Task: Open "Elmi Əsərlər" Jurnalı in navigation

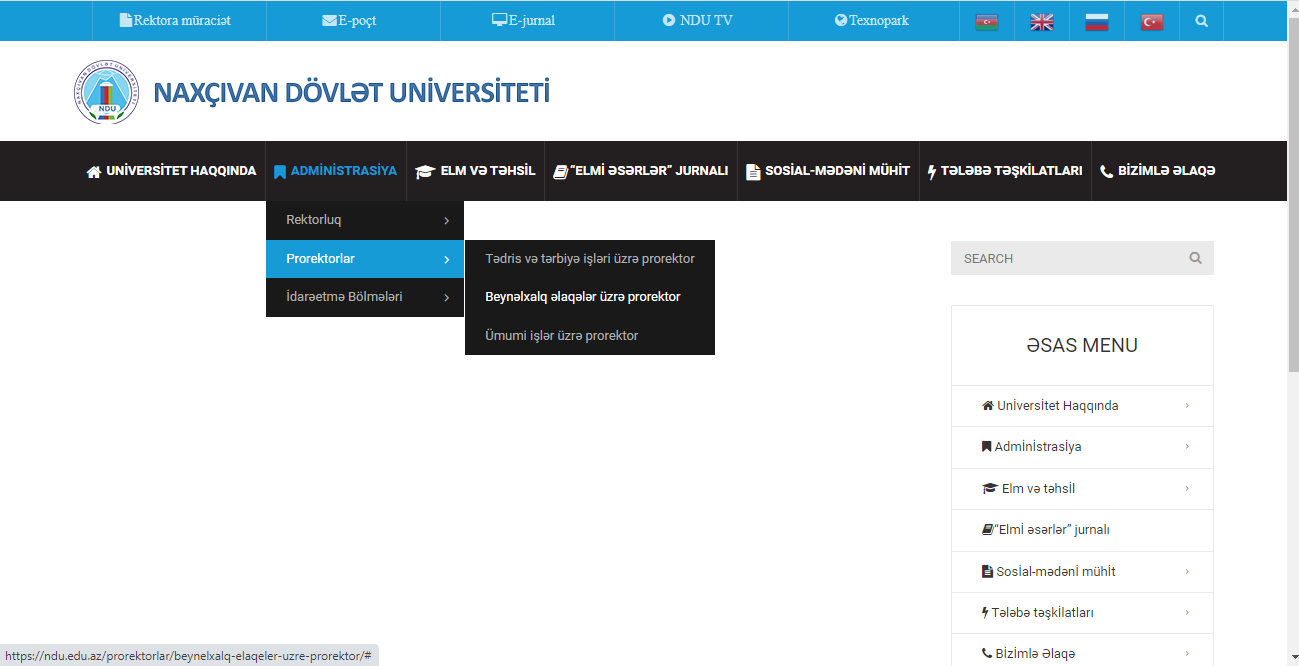Action: (x=641, y=171)
